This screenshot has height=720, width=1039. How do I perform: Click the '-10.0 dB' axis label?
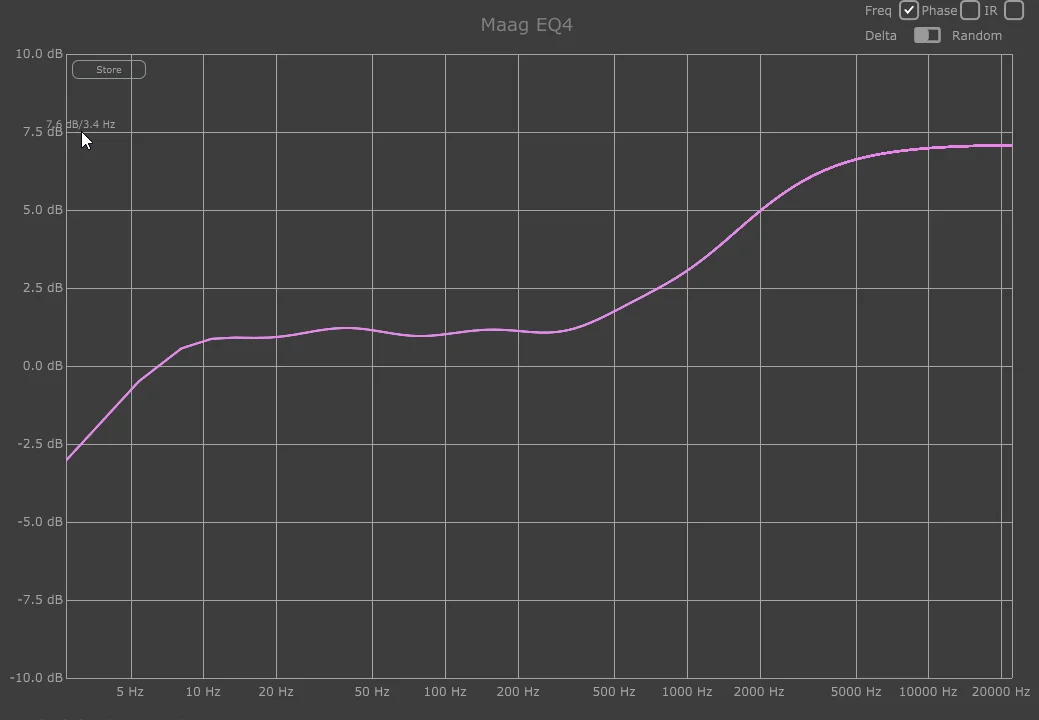[36, 678]
